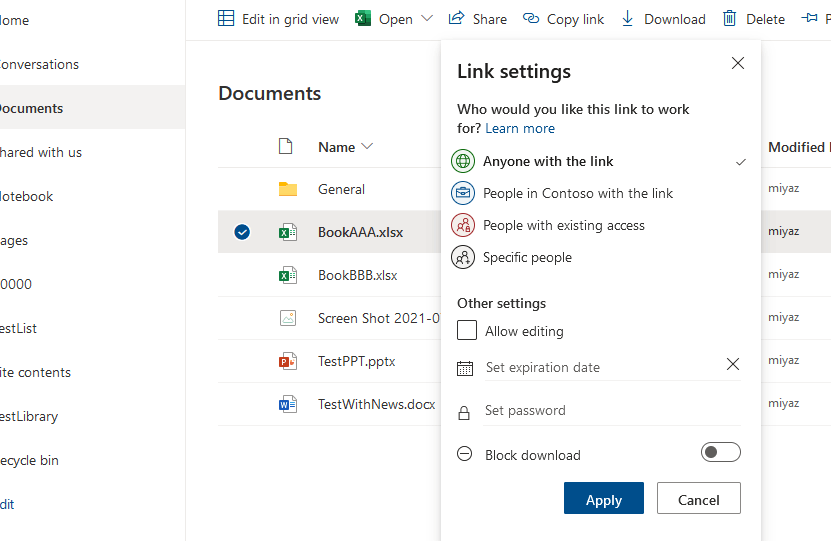Screen dimensions: 831x541
Task: Click the lock icon beside password
Action: click(x=464, y=413)
